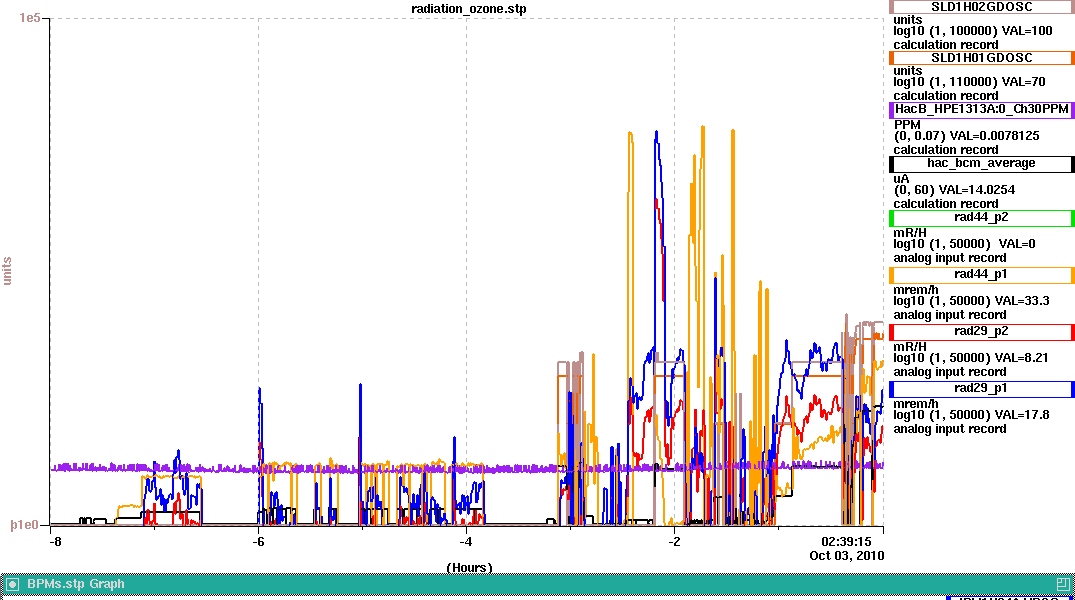The width and height of the screenshot is (1075, 600).
Task: Click the BPMs.stp Graph title bar
Action: (x=538, y=584)
